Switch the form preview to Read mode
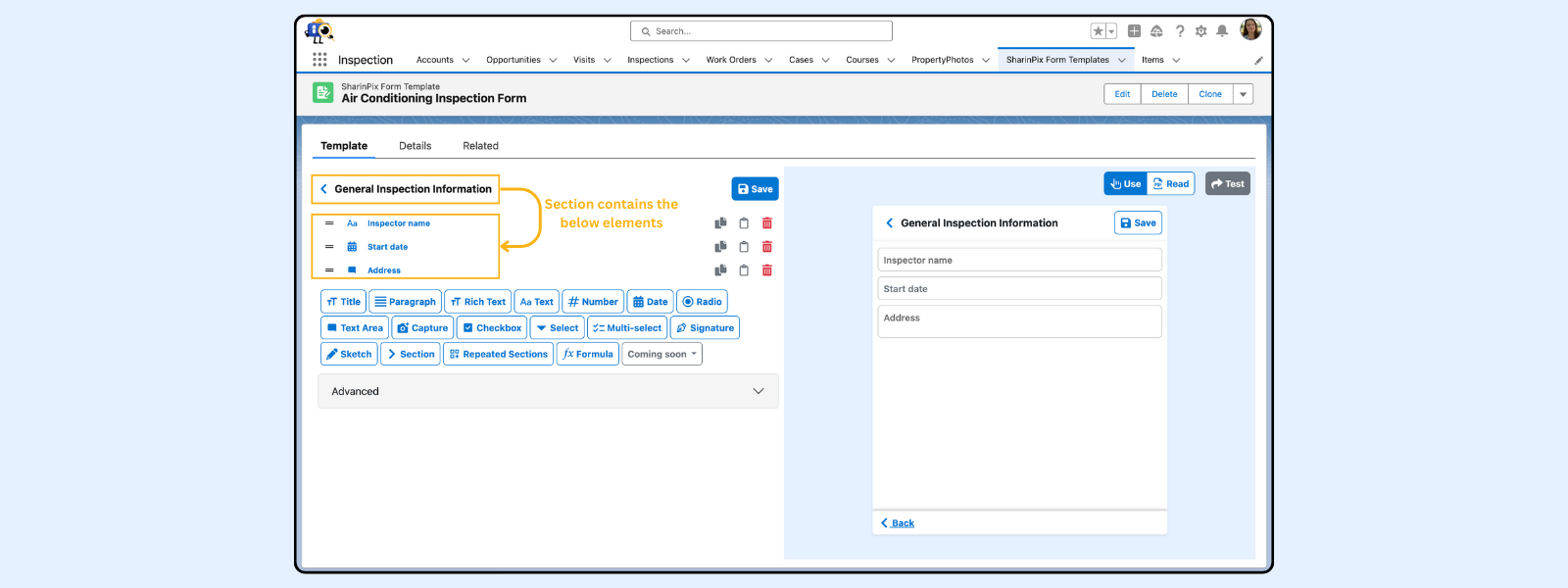Screen dimensions: 1568x588 1171,184
